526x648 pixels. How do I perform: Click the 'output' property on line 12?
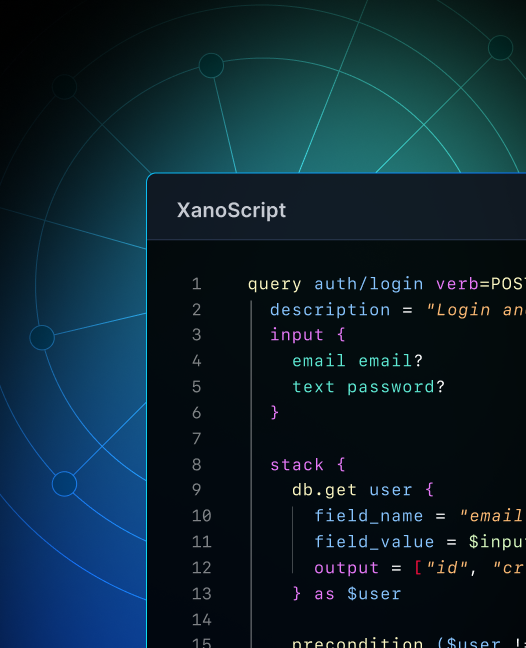[x=347, y=568]
